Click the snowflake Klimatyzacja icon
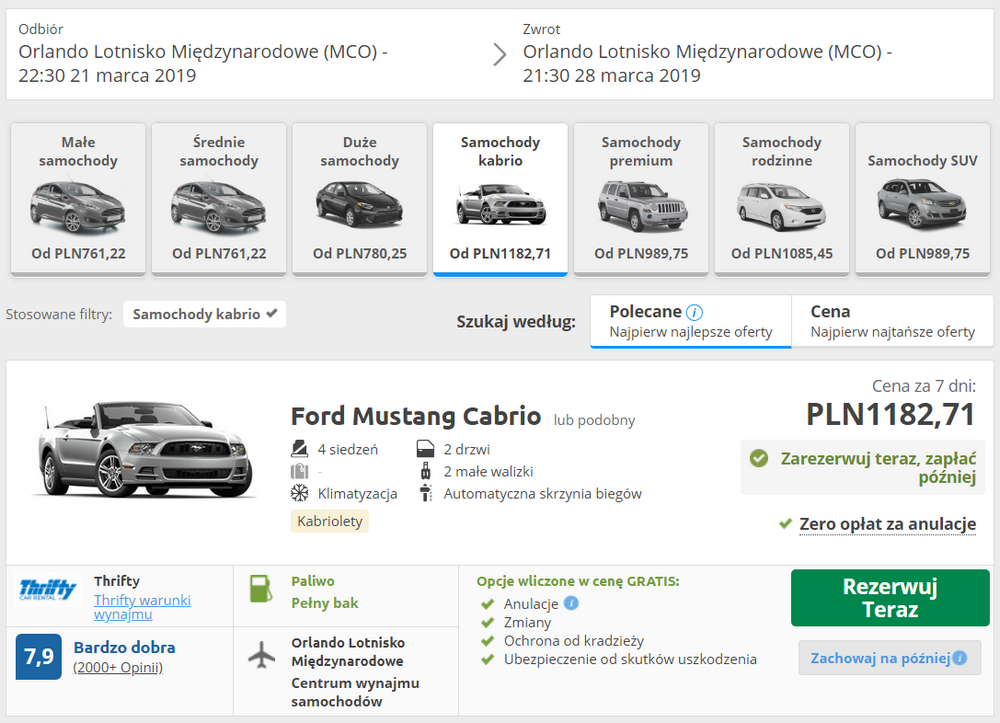 300,493
